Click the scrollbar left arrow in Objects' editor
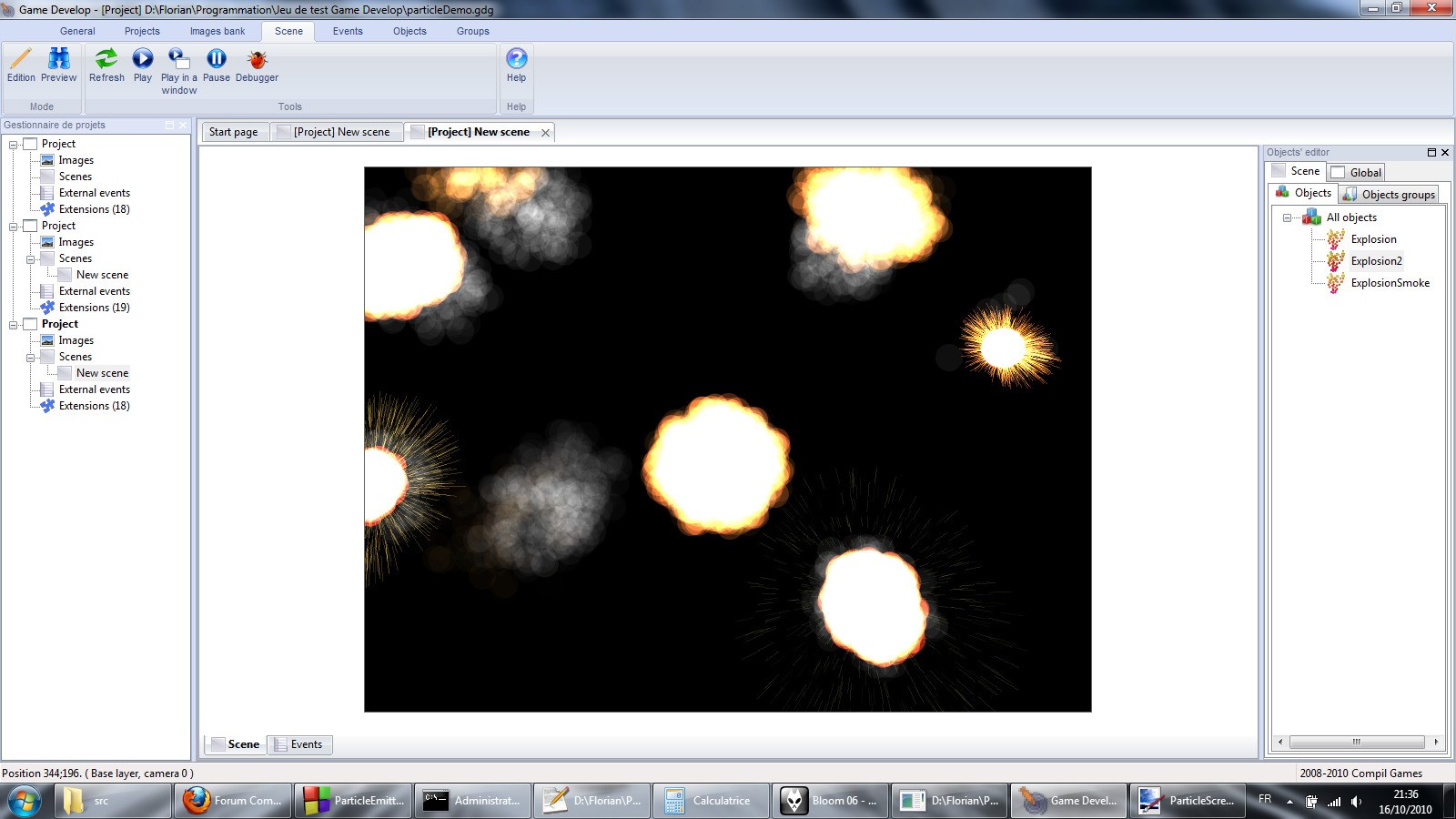 [1280, 742]
